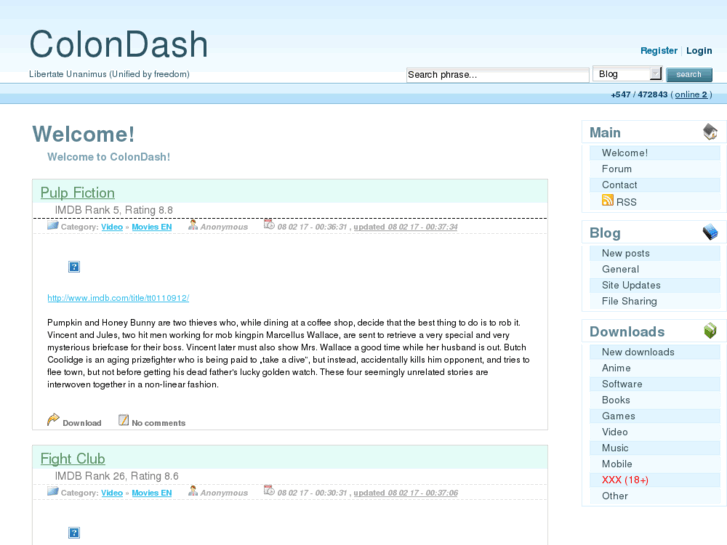Click the calendar date icon in Pulp Fiction post
Image resolution: width=727 pixels, height=545 pixels.
(x=269, y=224)
